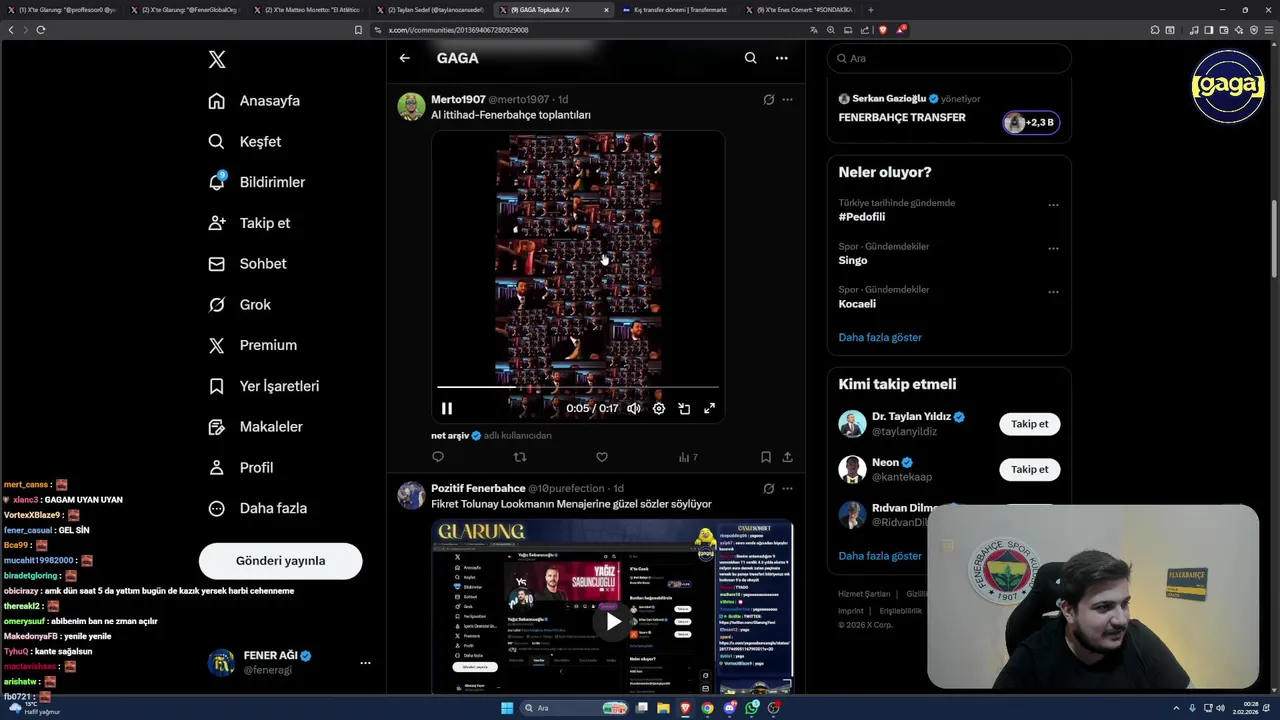Image resolution: width=1280 pixels, height=720 pixels.
Task: Open Brave Shields icon
Action: [883, 30]
